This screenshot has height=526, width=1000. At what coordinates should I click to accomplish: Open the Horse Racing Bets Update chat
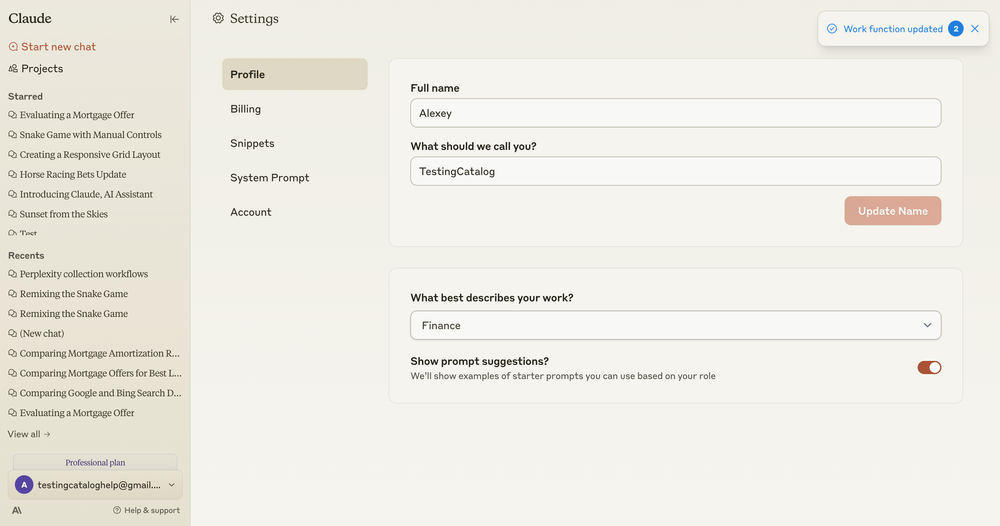pos(73,175)
